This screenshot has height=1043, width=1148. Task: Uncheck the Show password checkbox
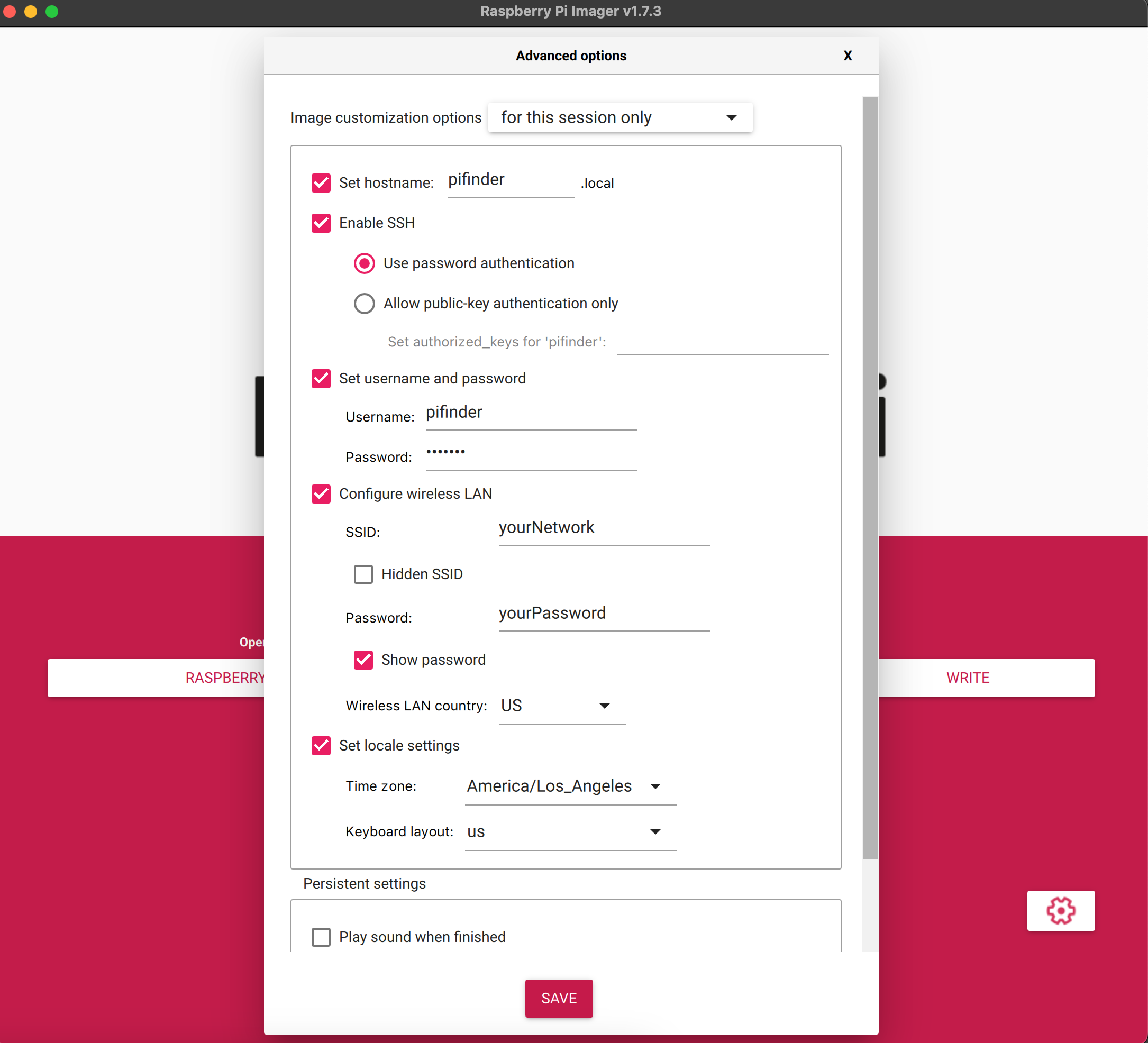coord(363,660)
